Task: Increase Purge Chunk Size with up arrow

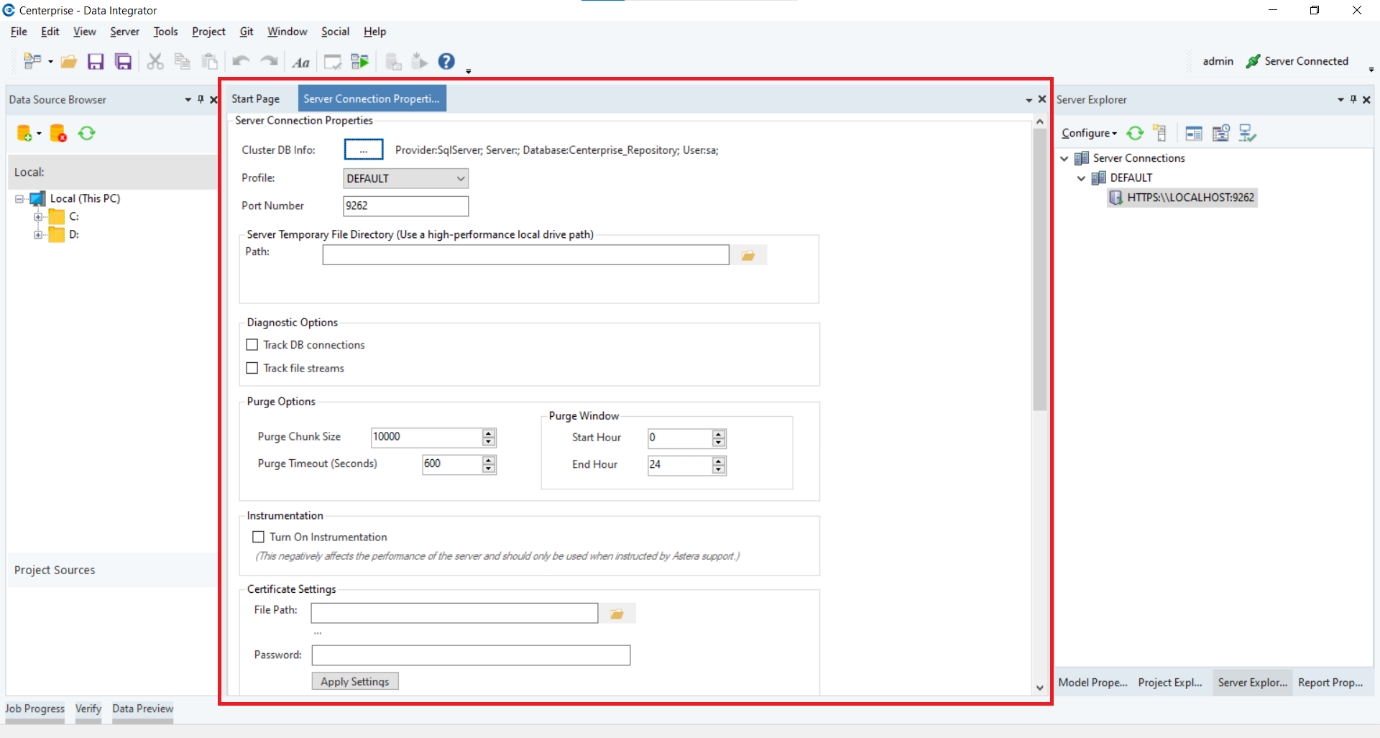Action: [489, 433]
